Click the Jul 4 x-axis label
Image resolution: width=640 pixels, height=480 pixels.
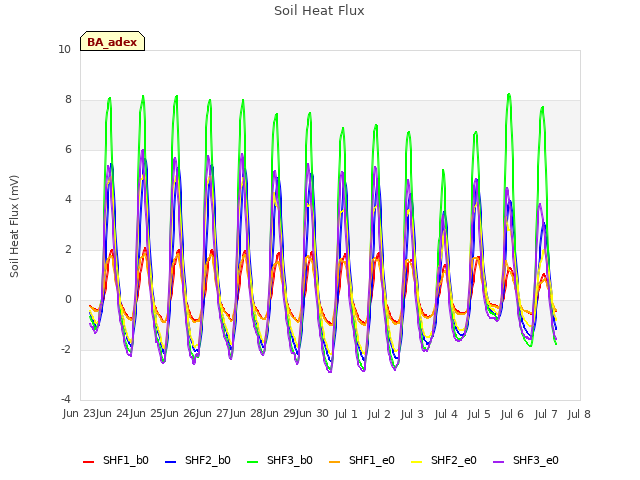[446, 414]
